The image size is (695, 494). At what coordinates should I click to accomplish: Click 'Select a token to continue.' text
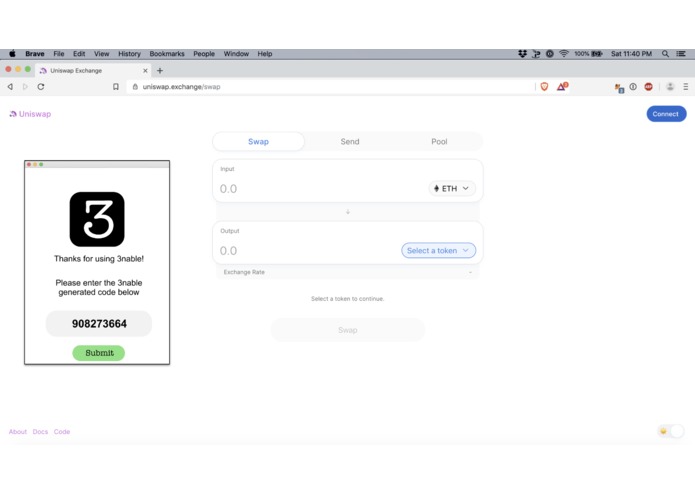pos(348,299)
